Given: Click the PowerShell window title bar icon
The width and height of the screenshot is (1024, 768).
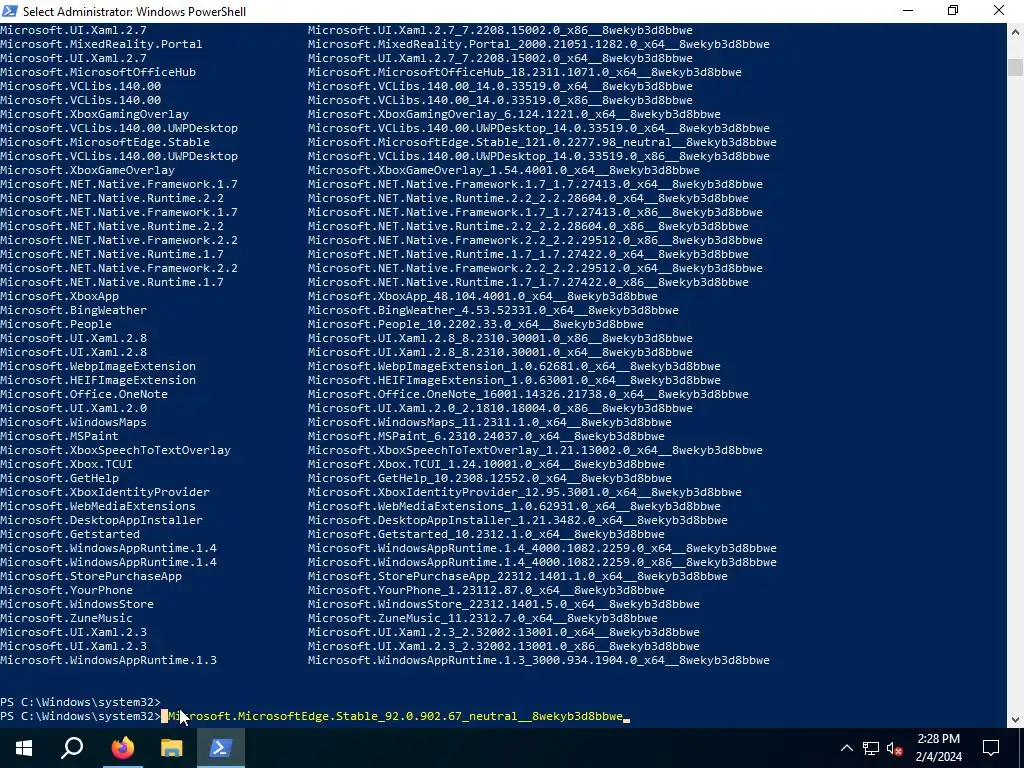Looking at the screenshot, I should click(10, 11).
